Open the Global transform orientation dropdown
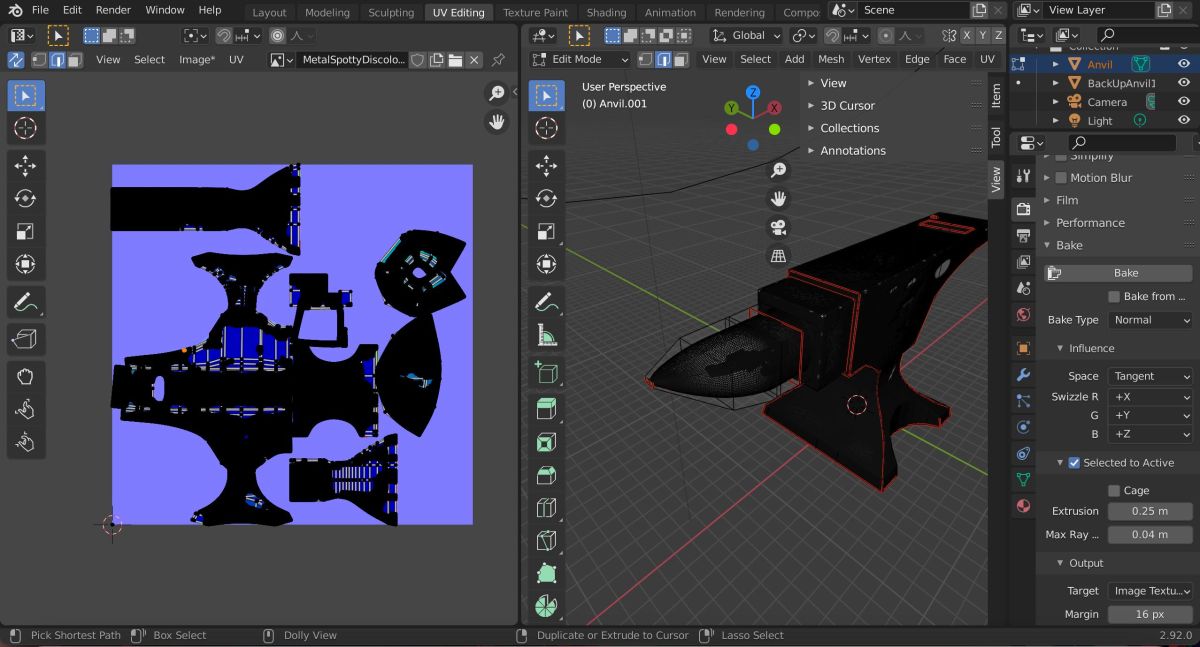The width and height of the screenshot is (1200, 647). (747, 35)
